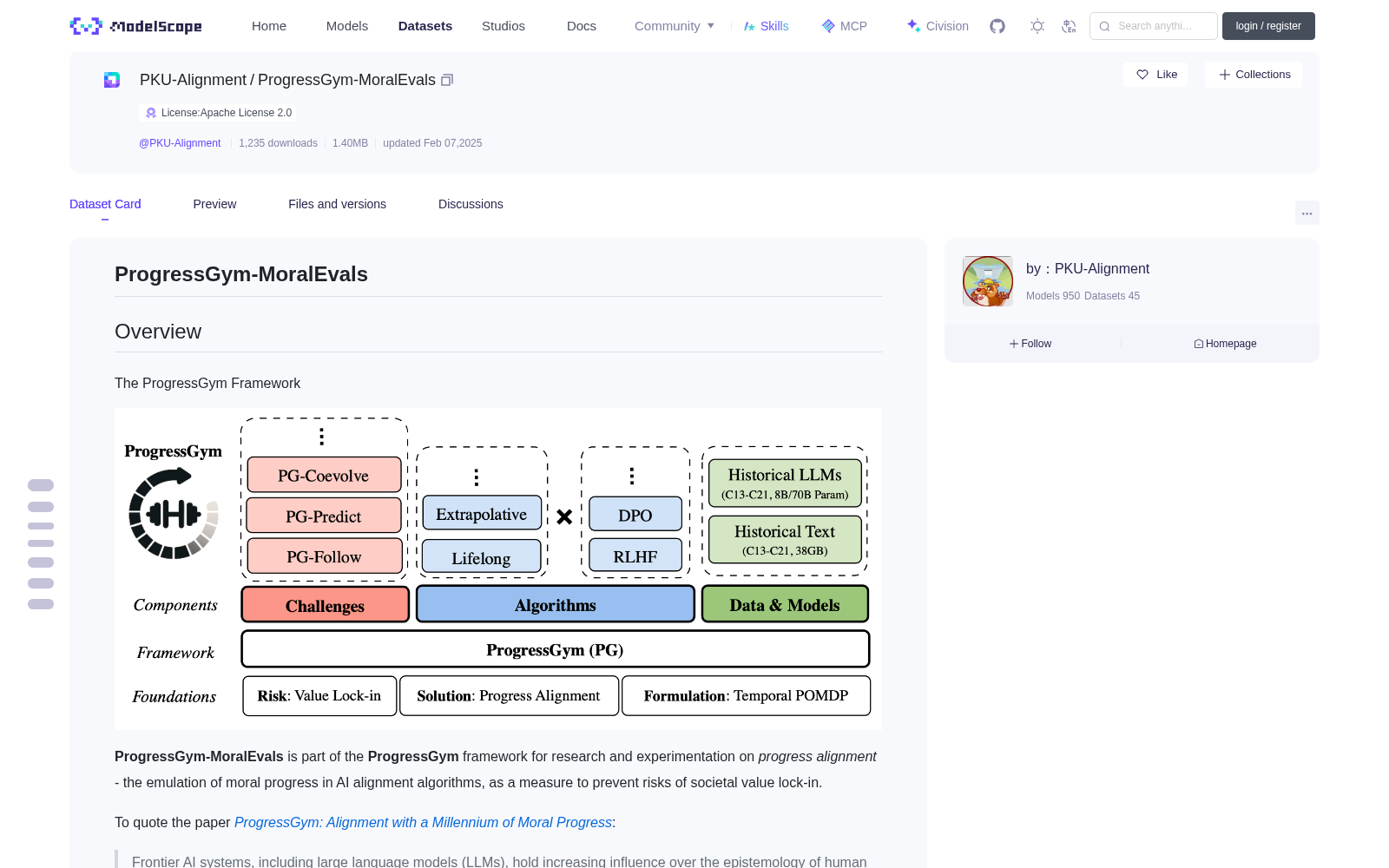Open the ProgressGym paper link

coord(423,822)
